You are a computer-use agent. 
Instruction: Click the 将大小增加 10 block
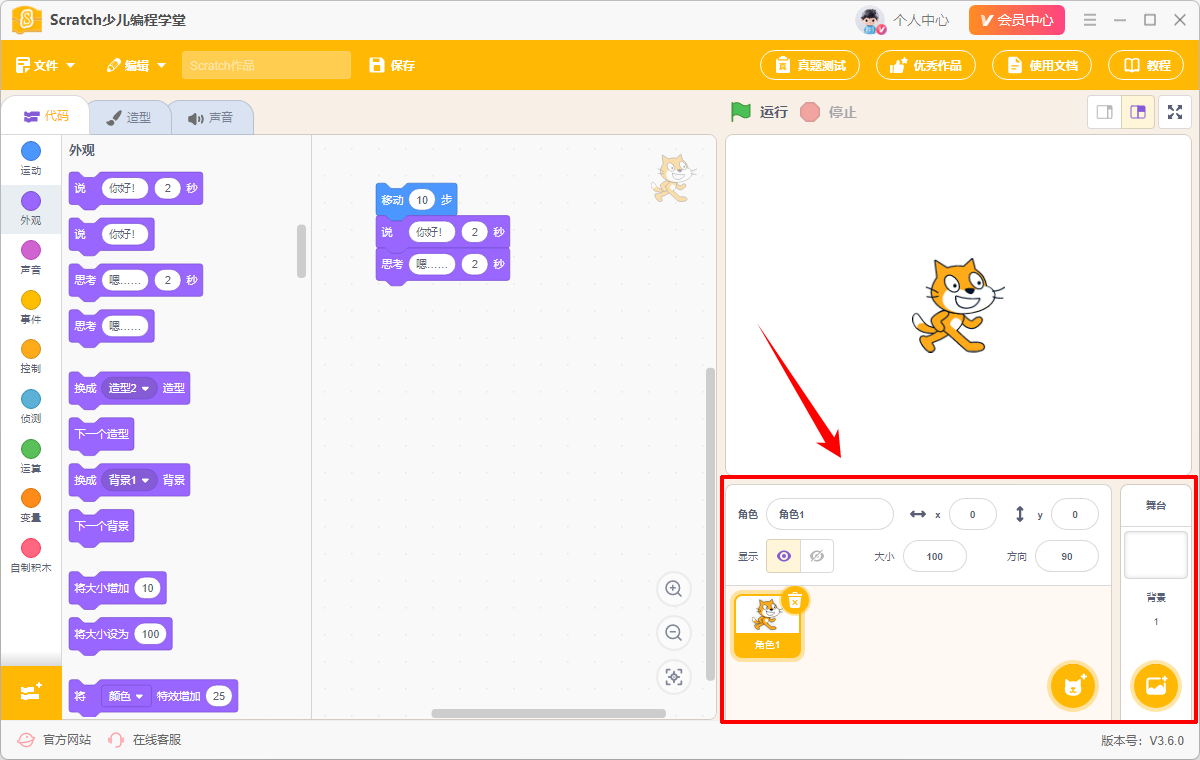tap(117, 588)
